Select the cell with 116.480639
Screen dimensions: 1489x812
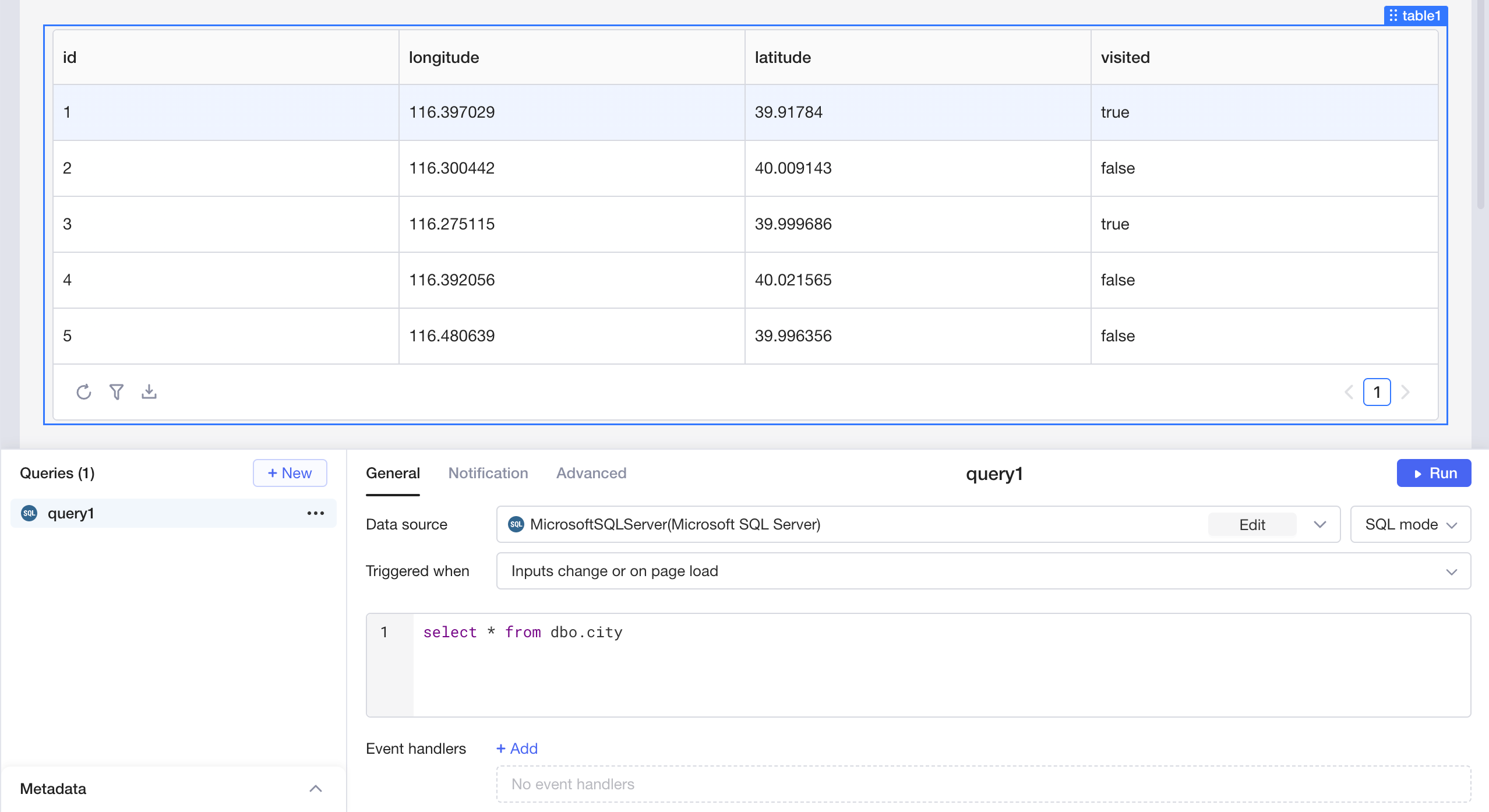pyautogui.click(x=572, y=336)
